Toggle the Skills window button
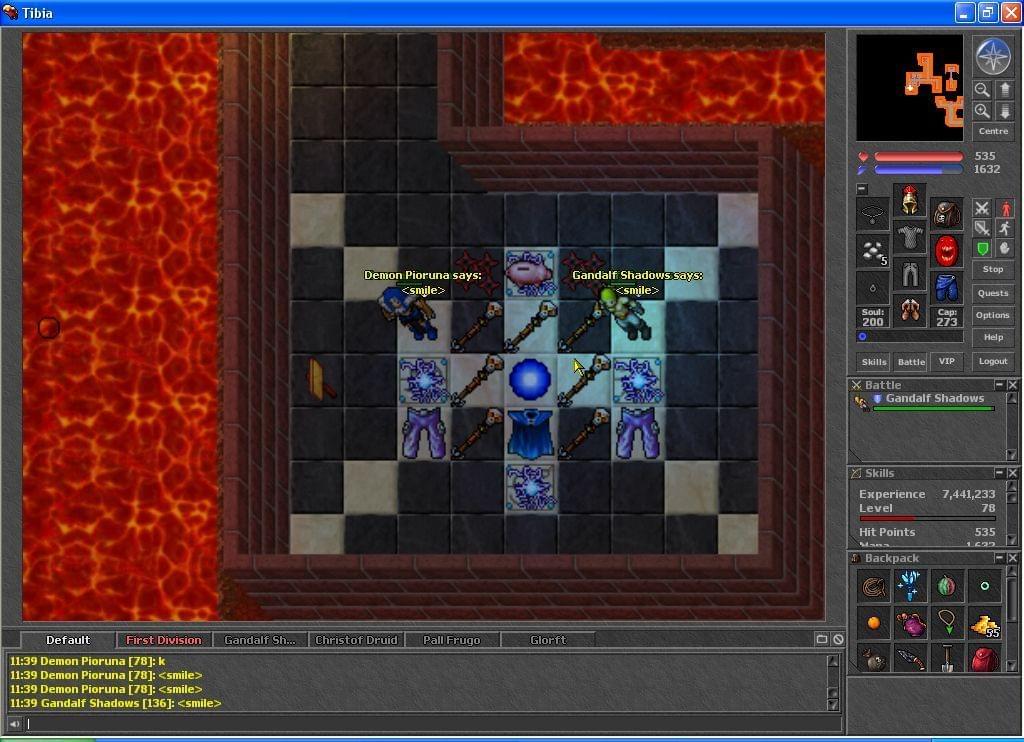Screen dimensions: 1024x742 (x=874, y=362)
